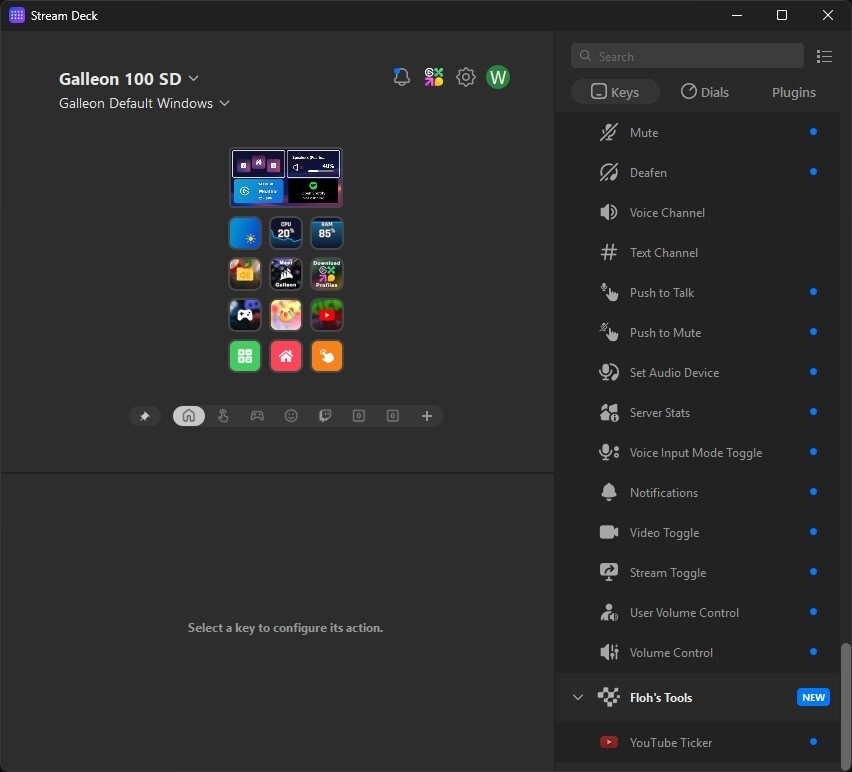Open the Galleon Default Windows profile dropdown

[x=144, y=103]
